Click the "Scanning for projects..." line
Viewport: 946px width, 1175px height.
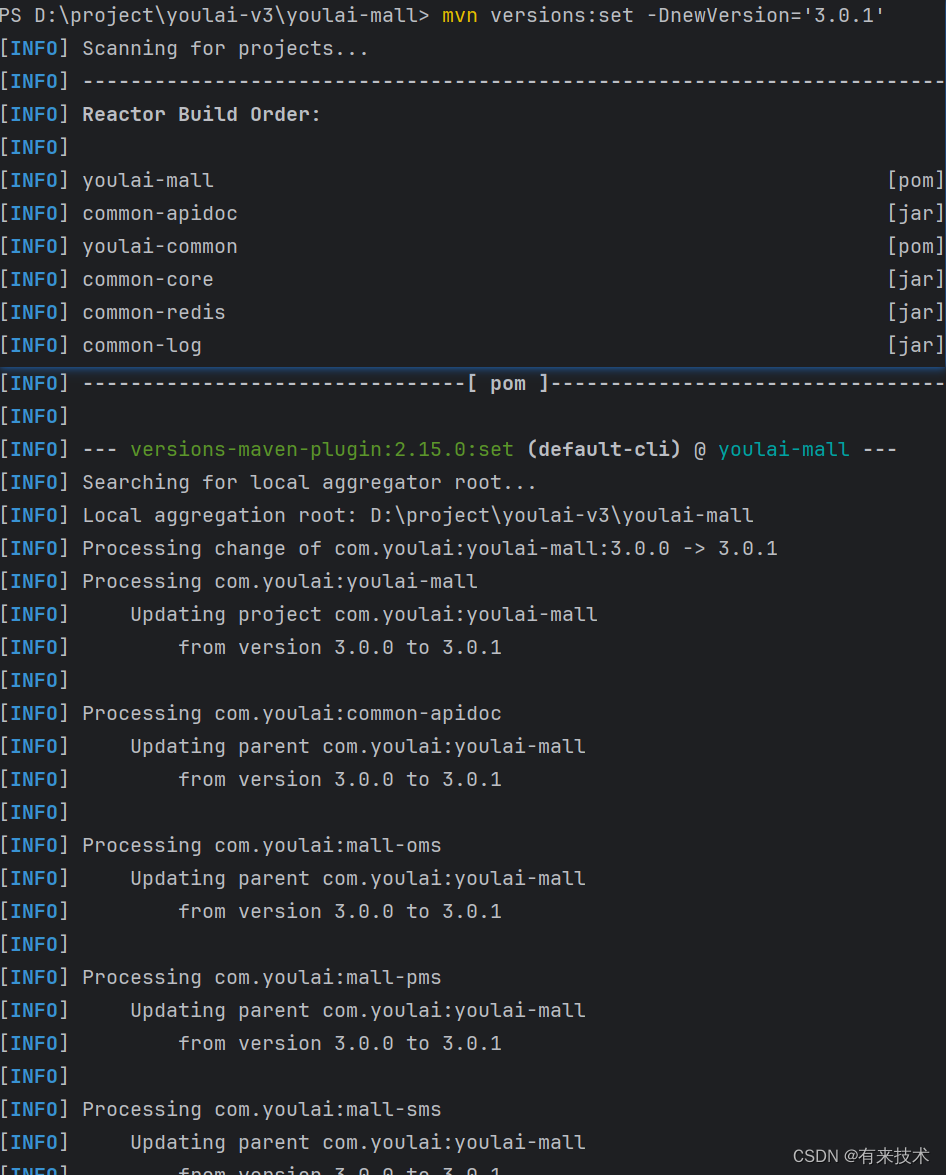[225, 48]
